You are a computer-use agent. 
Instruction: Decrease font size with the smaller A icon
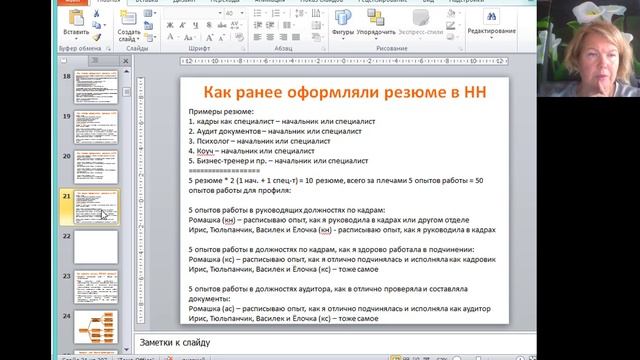coord(222,38)
